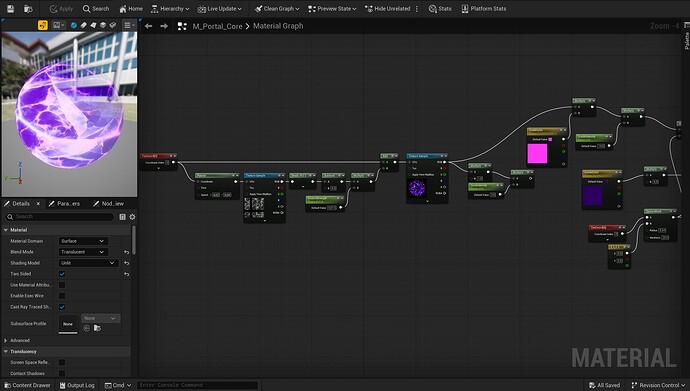Open Blend Mode dropdown

coord(83,252)
